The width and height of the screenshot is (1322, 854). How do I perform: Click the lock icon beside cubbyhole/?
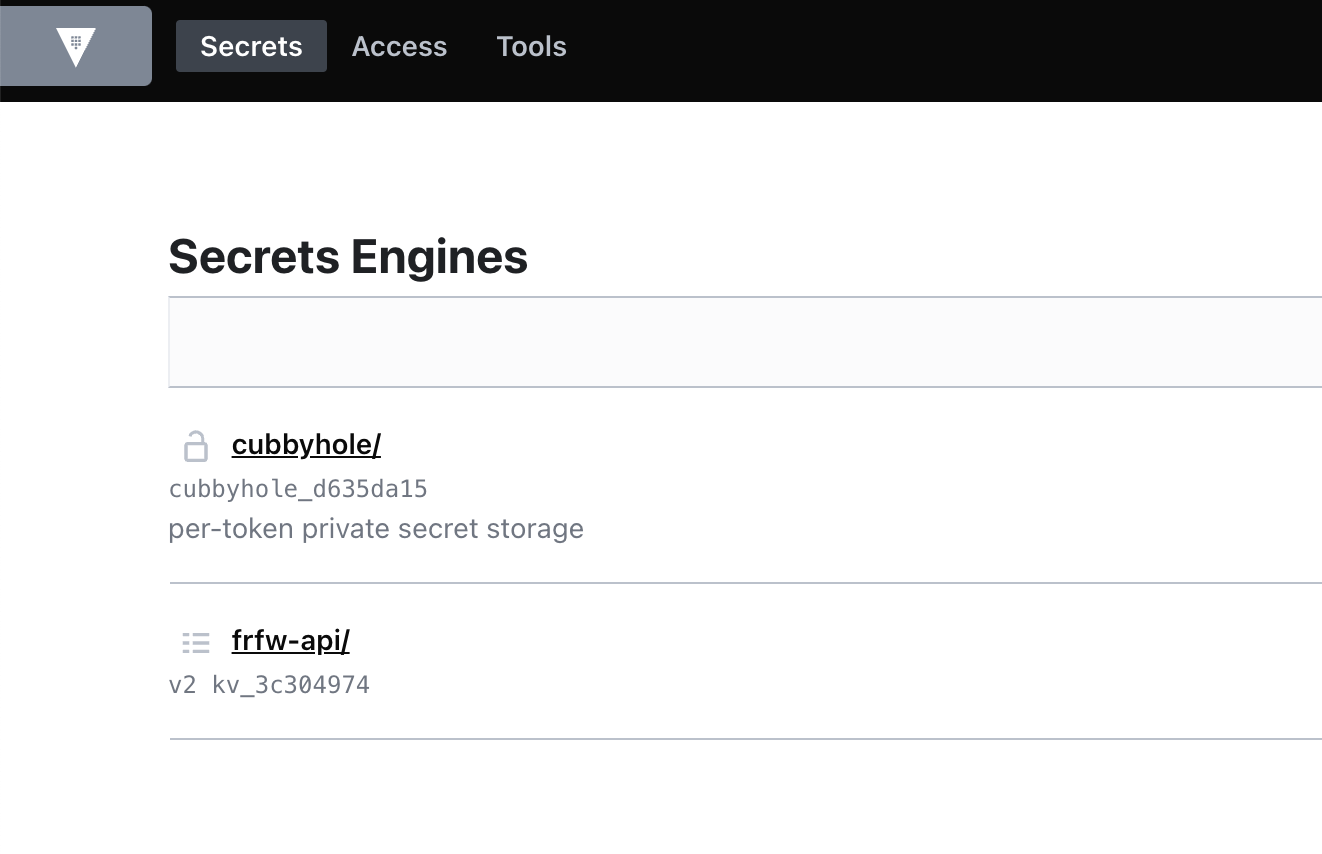[x=196, y=446]
